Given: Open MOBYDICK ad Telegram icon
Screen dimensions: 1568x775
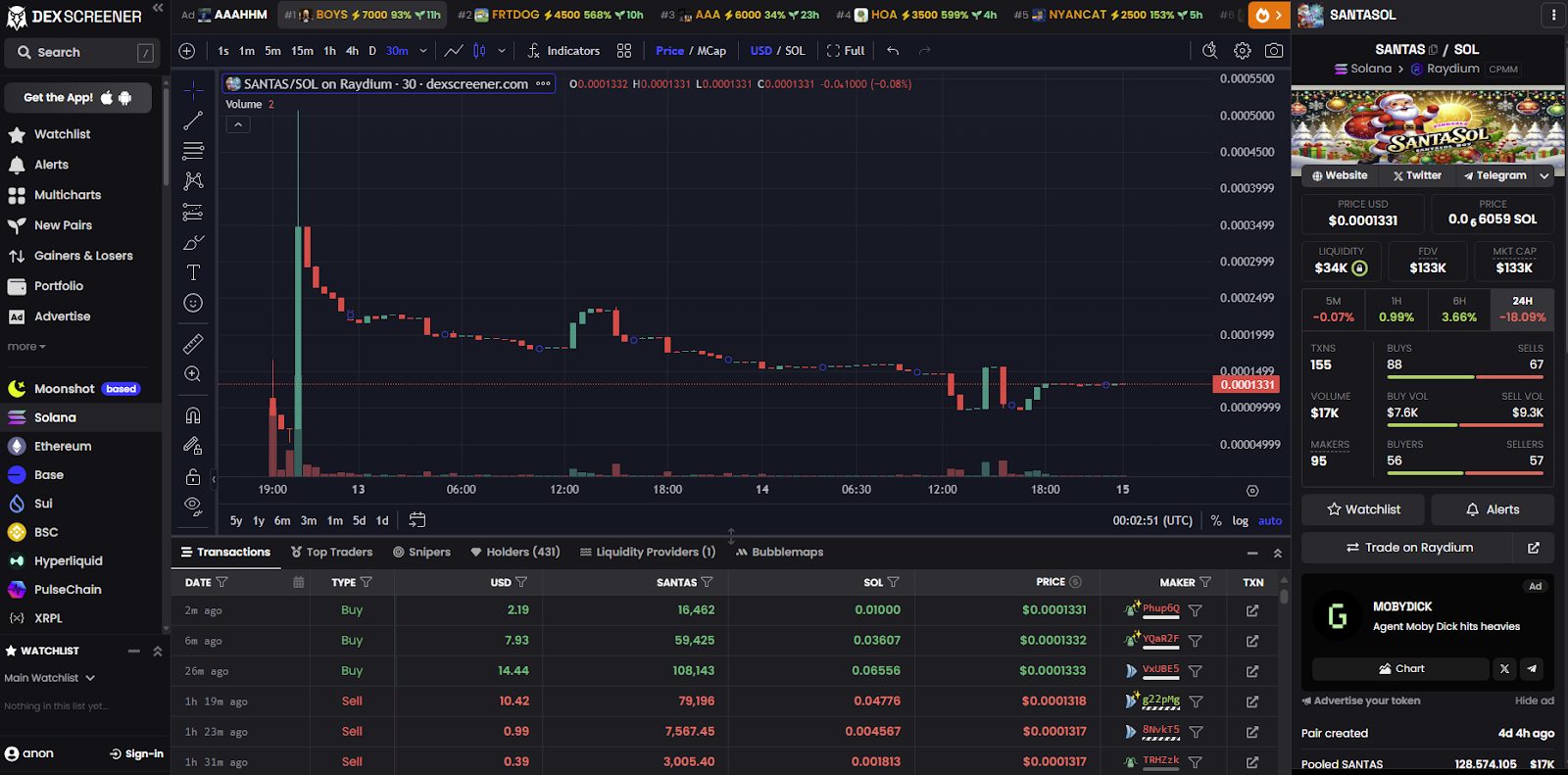Looking at the screenshot, I should pyautogui.click(x=1532, y=668).
